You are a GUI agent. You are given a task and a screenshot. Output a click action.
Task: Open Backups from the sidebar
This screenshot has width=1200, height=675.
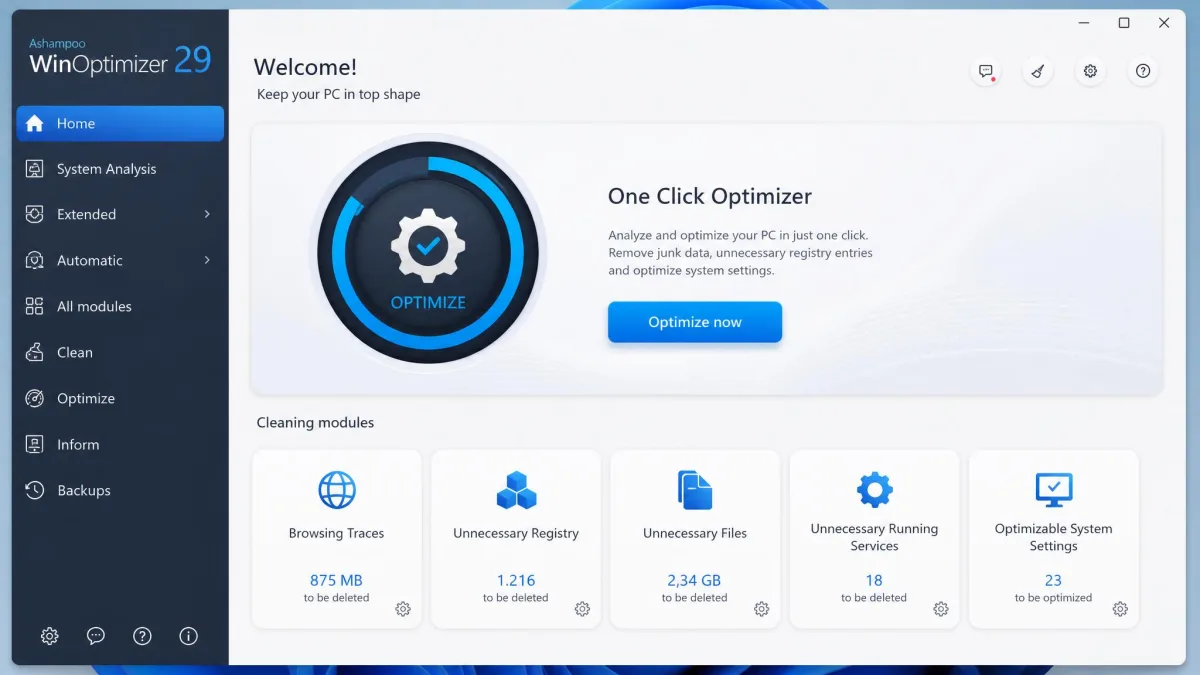[x=120, y=490]
